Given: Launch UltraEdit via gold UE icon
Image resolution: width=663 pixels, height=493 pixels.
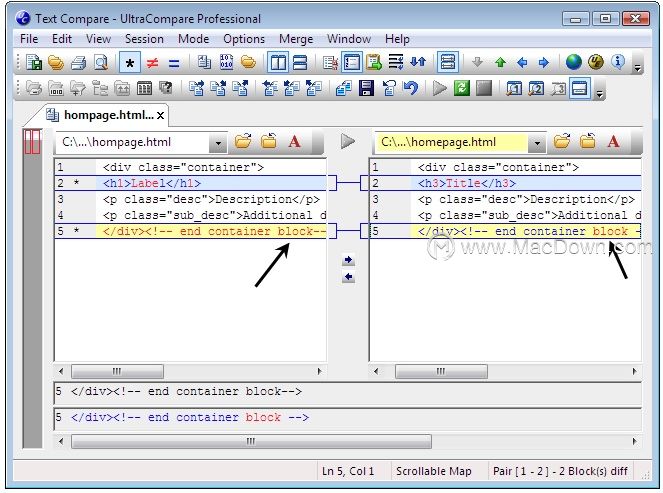Looking at the screenshot, I should click(596, 62).
